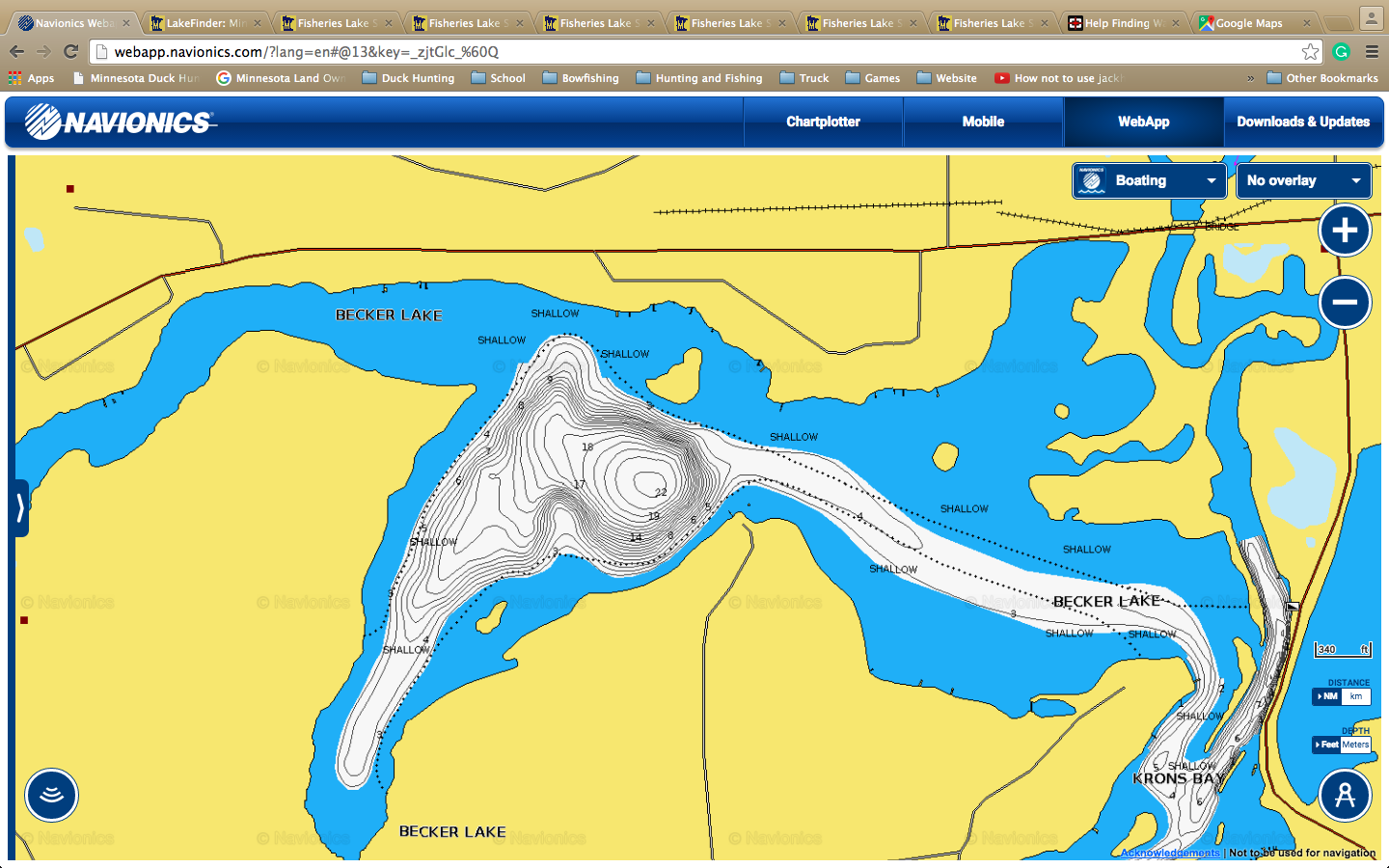This screenshot has height=868, width=1389.
Task: Click the Navionics logo
Action: 121,122
